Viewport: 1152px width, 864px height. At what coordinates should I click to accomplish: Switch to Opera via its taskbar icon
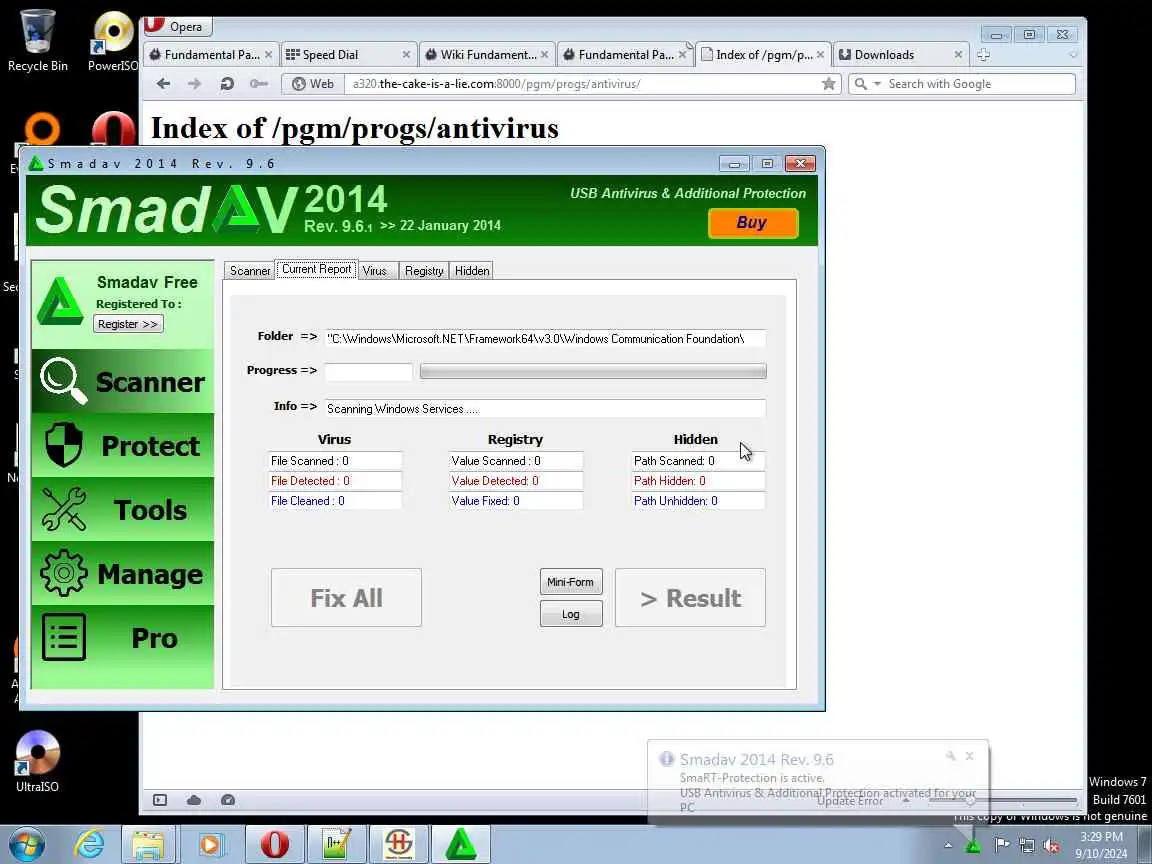coord(274,845)
